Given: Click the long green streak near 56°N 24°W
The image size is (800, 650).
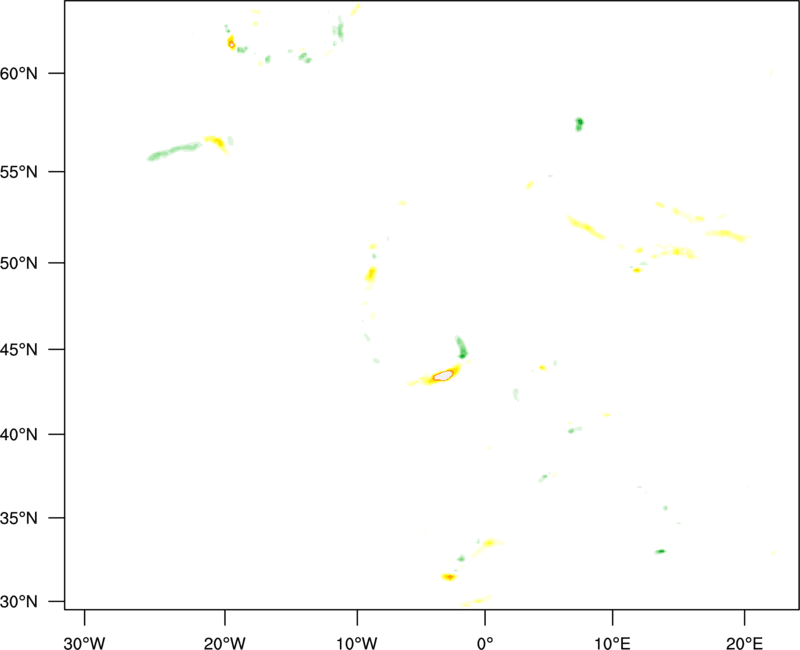Looking at the screenshot, I should click(174, 152).
